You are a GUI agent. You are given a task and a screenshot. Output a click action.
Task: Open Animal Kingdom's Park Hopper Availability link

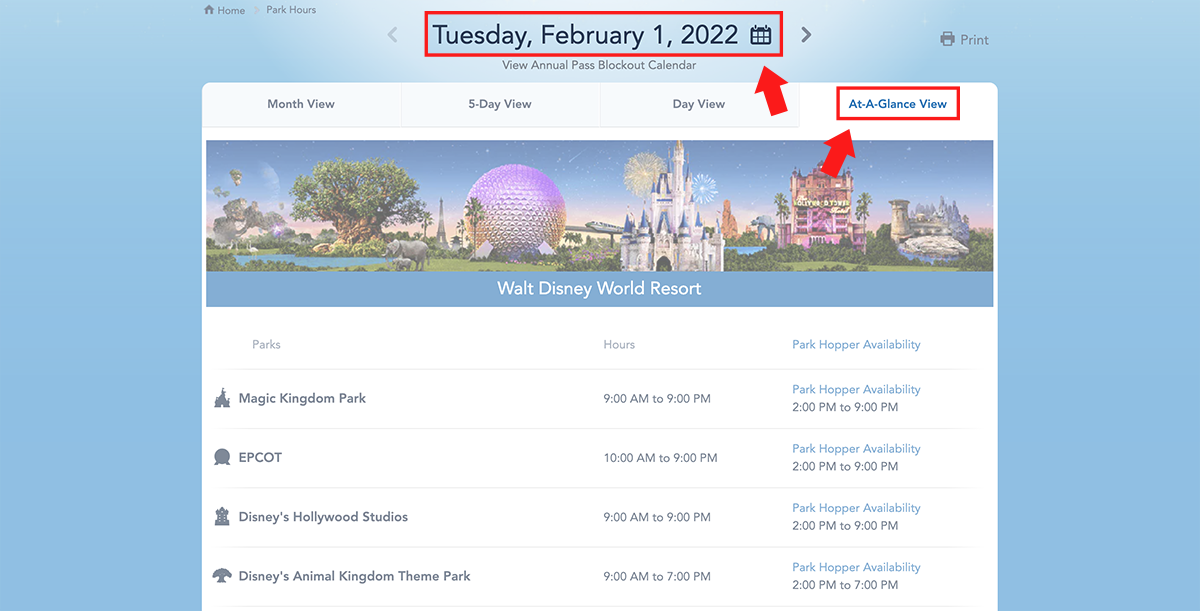point(856,566)
